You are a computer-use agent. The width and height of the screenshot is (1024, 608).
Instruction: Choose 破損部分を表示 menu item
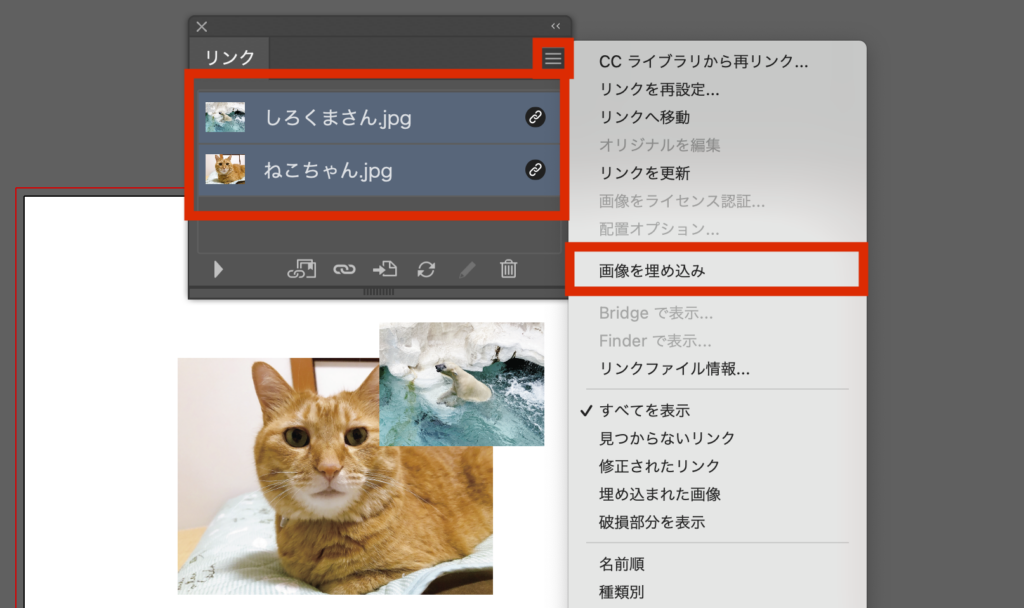click(652, 522)
